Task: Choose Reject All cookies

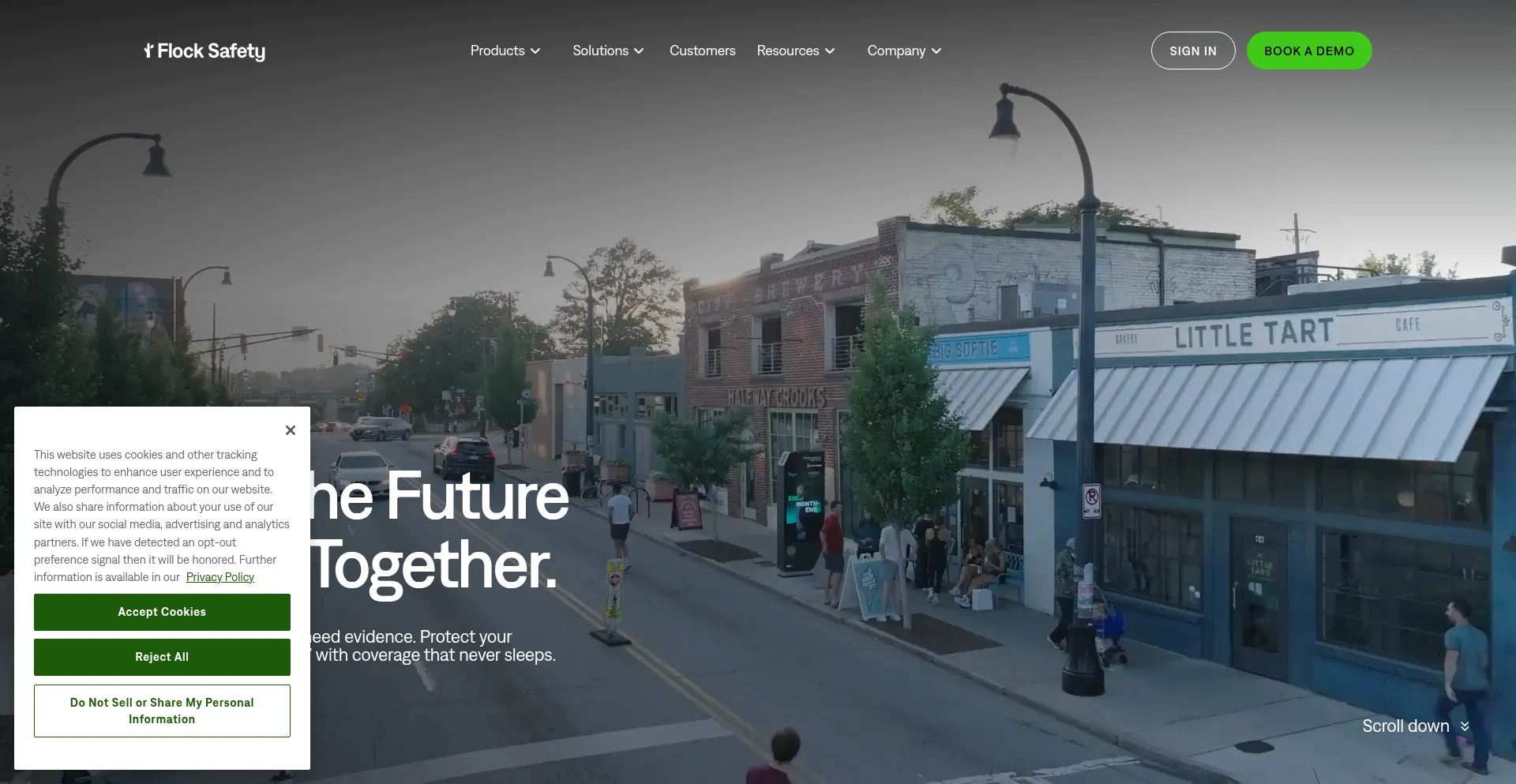Action: pyautogui.click(x=162, y=657)
